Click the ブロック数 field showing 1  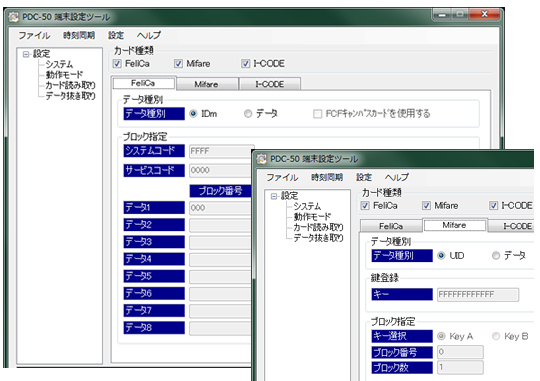460,367
